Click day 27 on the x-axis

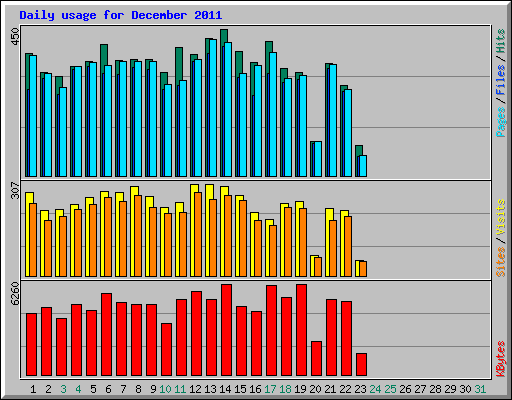[x=420, y=389]
